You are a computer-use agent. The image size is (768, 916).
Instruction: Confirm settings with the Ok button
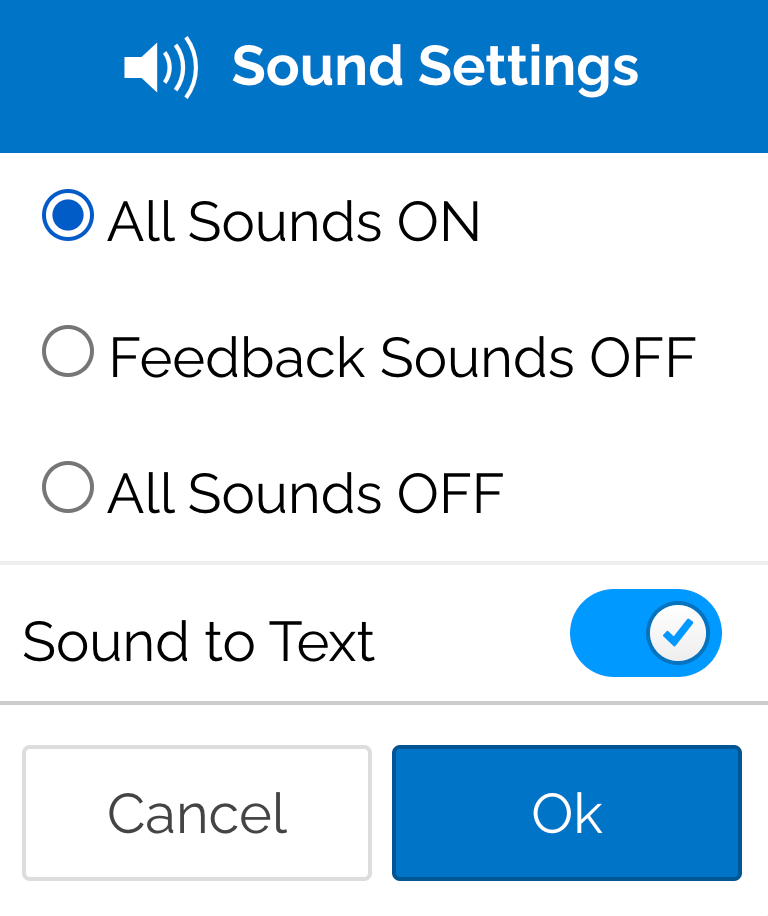[566, 813]
